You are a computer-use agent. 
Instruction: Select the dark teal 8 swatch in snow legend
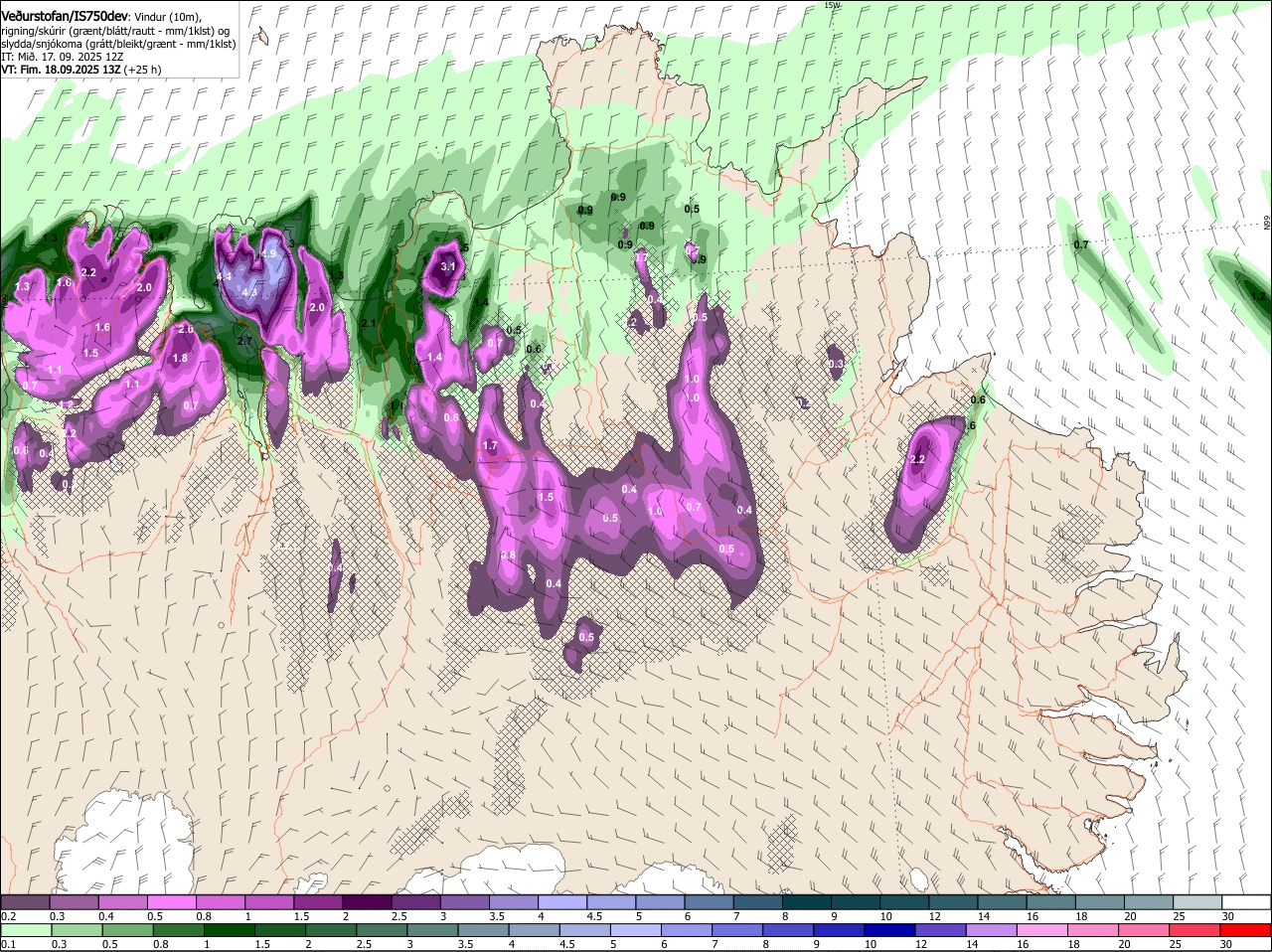pyautogui.click(x=807, y=901)
